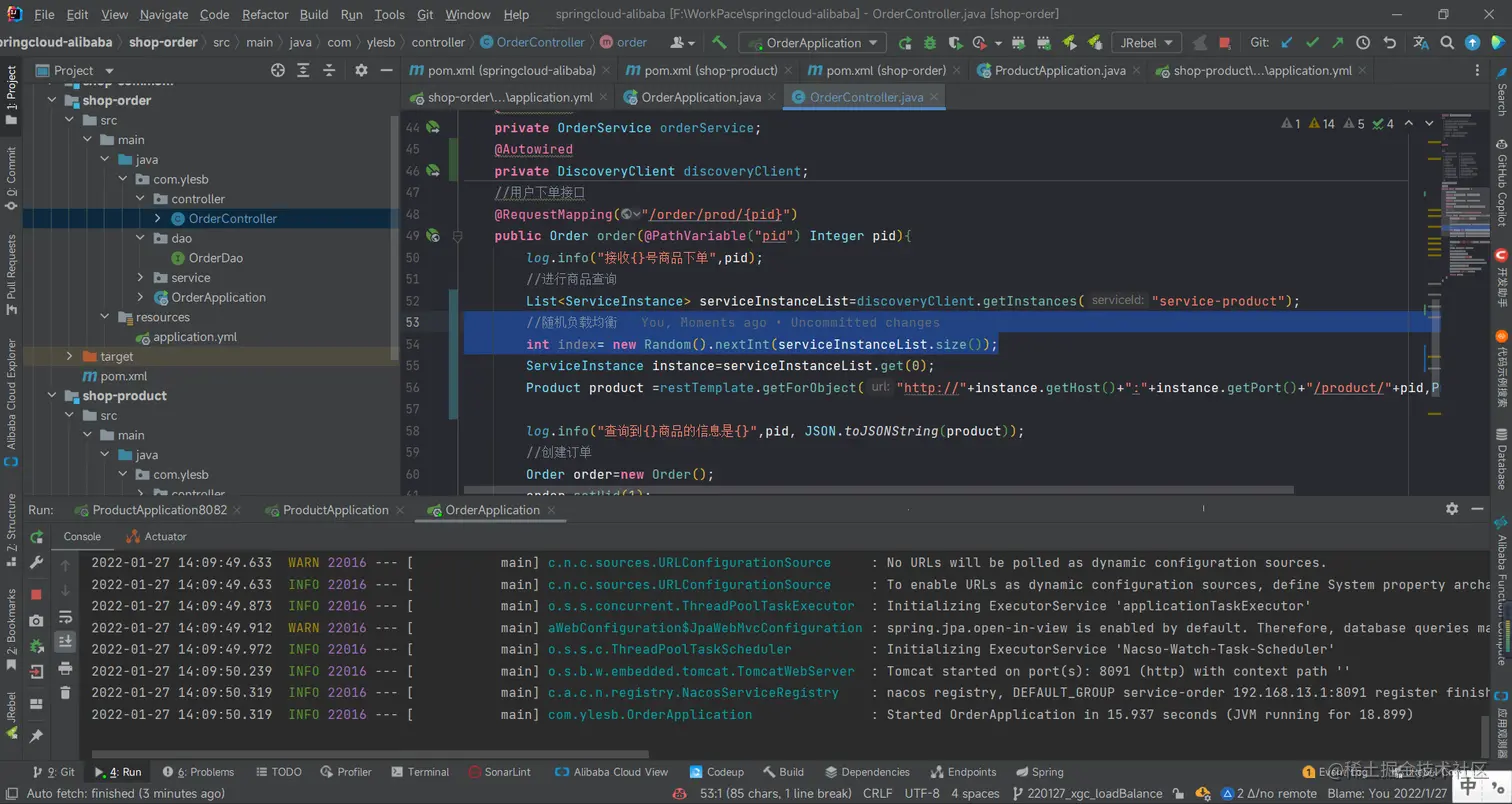Toggle soft-wrap in the console
Image resolution: width=1512 pixels, height=804 pixels.
(x=65, y=617)
